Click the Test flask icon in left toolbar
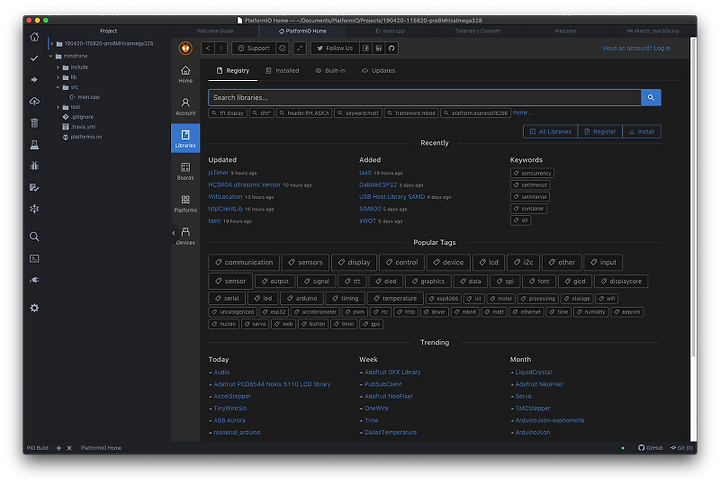 [x=34, y=144]
